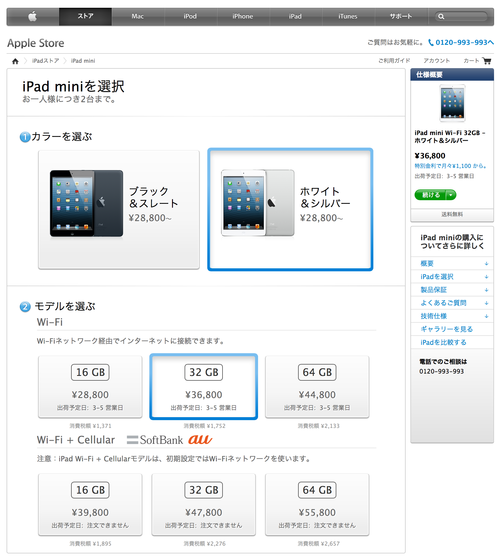Open the iPad tab
500x557 pixels.
[295, 16]
